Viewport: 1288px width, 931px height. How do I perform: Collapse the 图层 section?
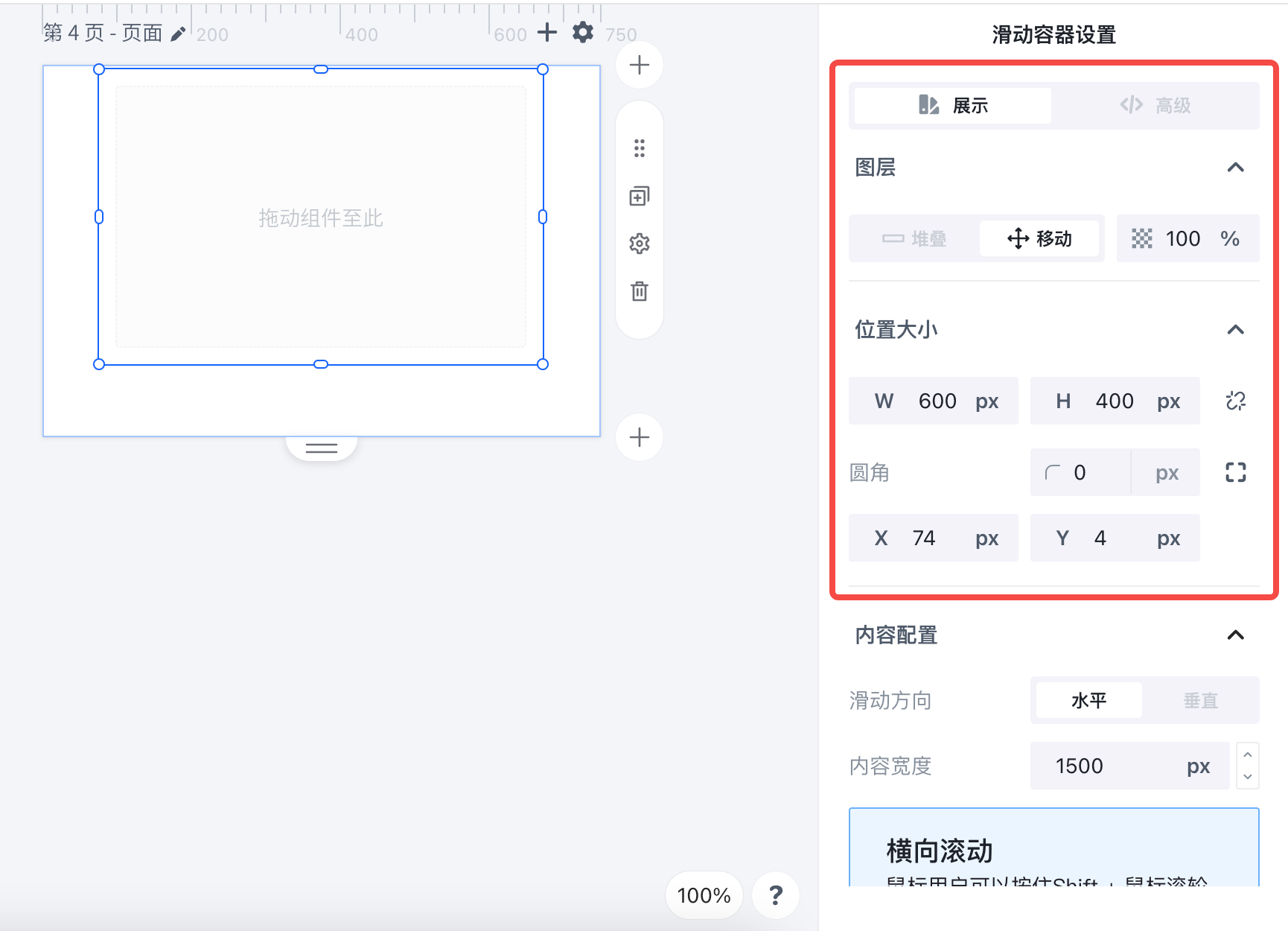[x=1236, y=168]
